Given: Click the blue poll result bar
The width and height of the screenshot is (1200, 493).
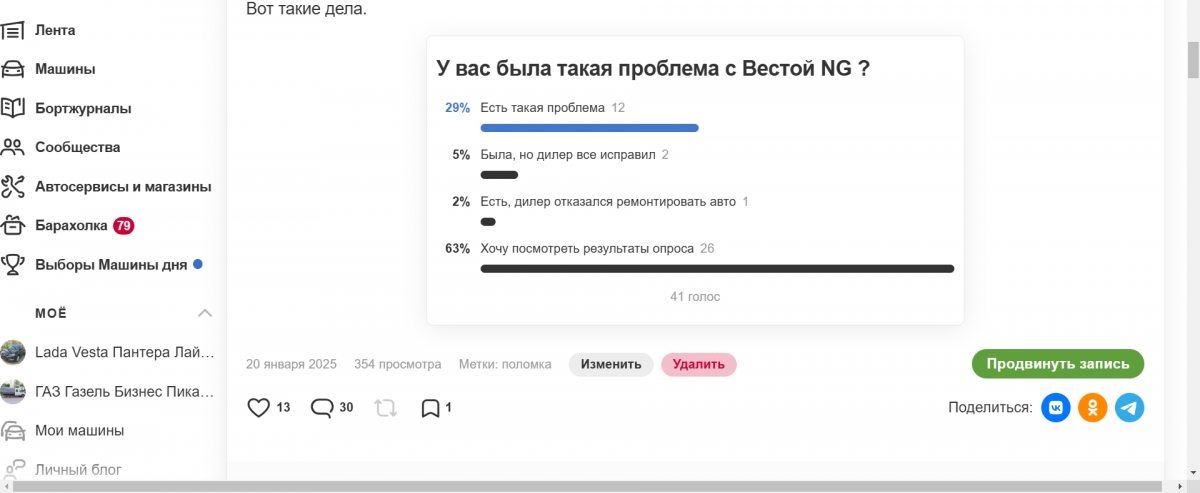Looking at the screenshot, I should tap(589, 128).
